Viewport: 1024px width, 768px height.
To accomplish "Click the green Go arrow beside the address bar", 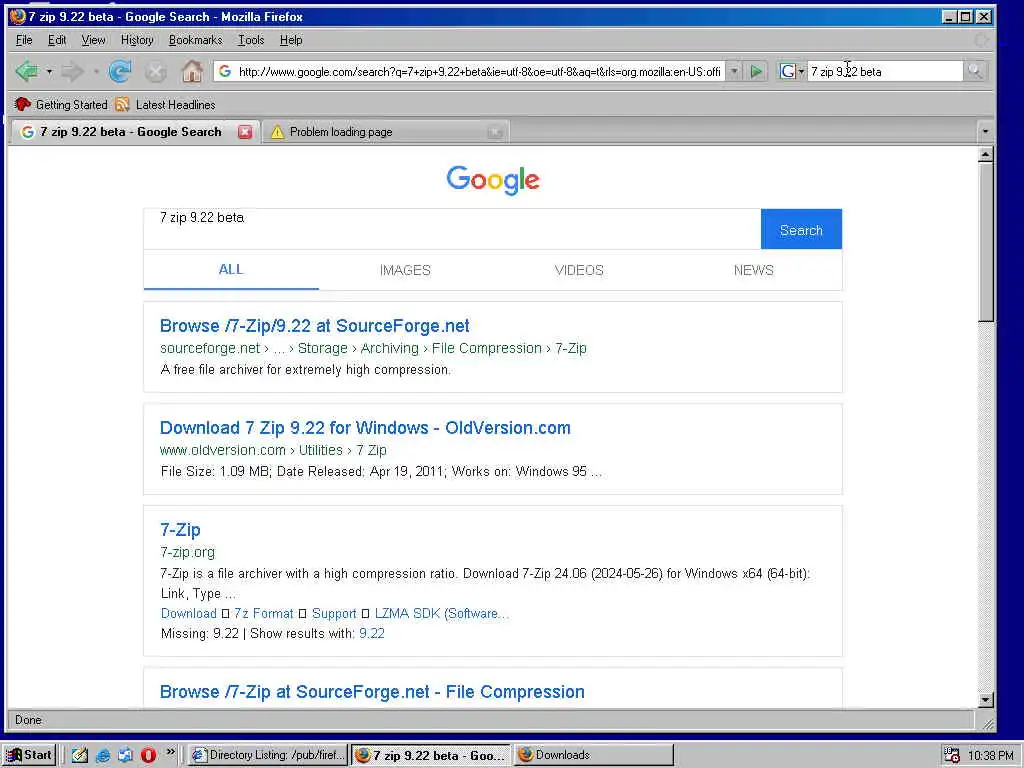I will pos(756,71).
